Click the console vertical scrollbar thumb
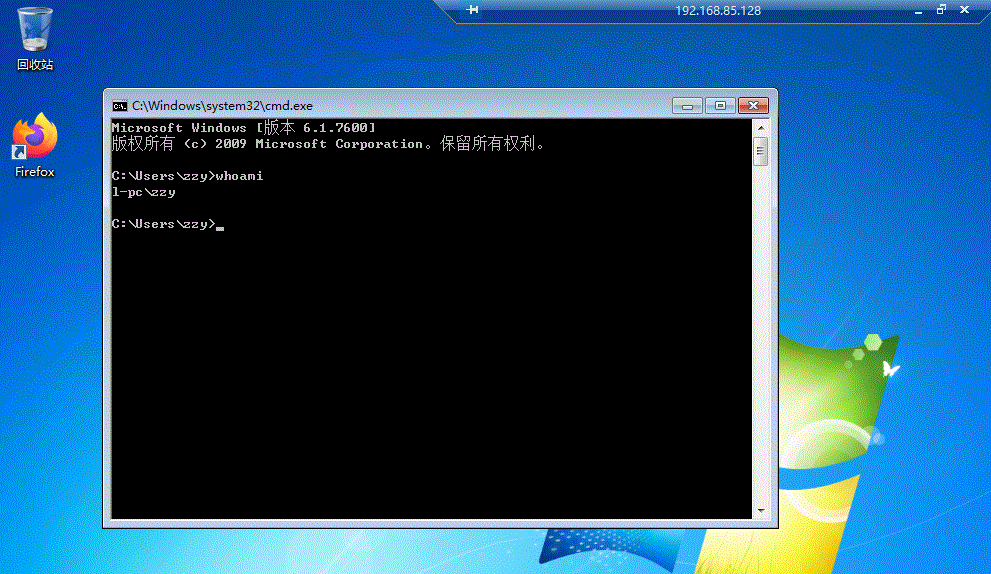Screen dimensions: 991x574 click(x=761, y=151)
